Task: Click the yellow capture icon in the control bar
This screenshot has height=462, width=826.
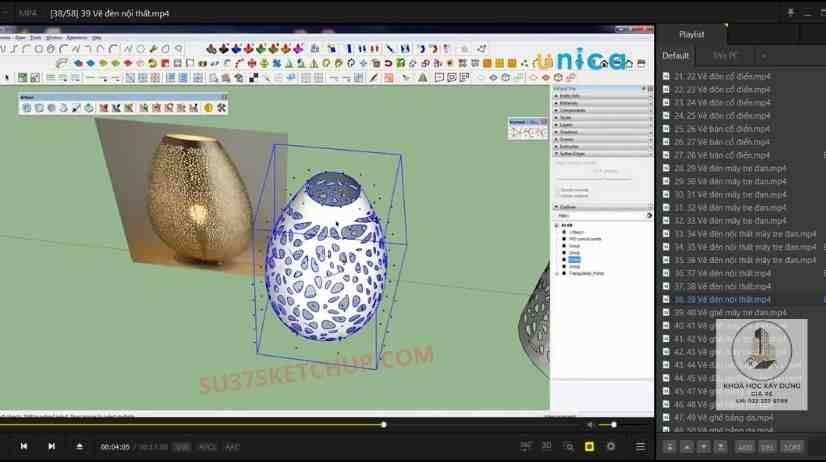Action: (589, 446)
